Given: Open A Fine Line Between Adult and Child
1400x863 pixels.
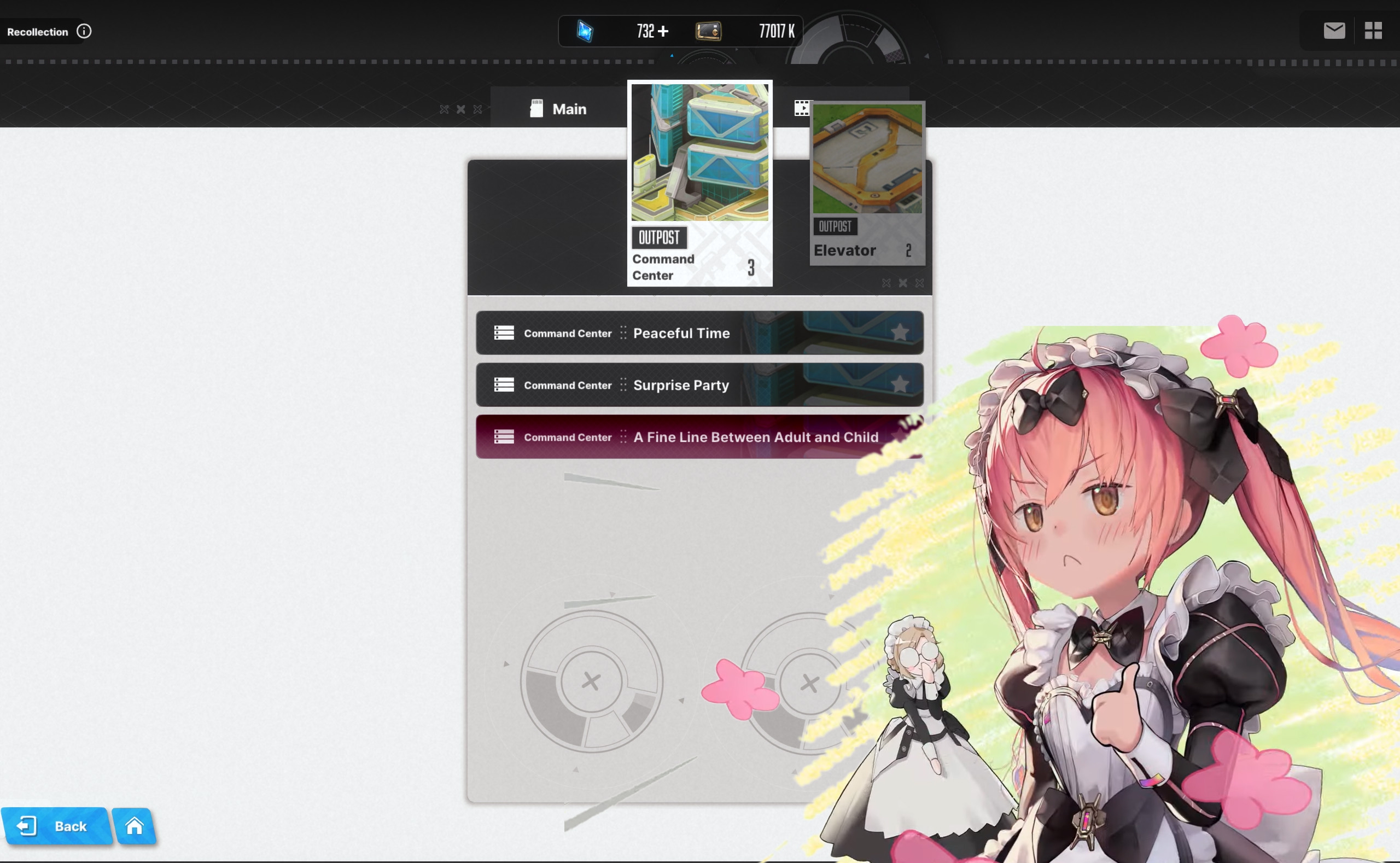Looking at the screenshot, I should [x=755, y=437].
